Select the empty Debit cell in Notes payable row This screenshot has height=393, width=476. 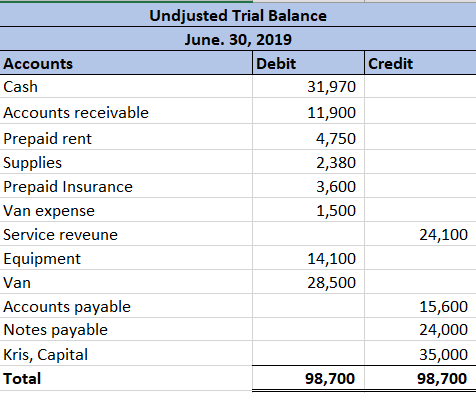pos(308,329)
